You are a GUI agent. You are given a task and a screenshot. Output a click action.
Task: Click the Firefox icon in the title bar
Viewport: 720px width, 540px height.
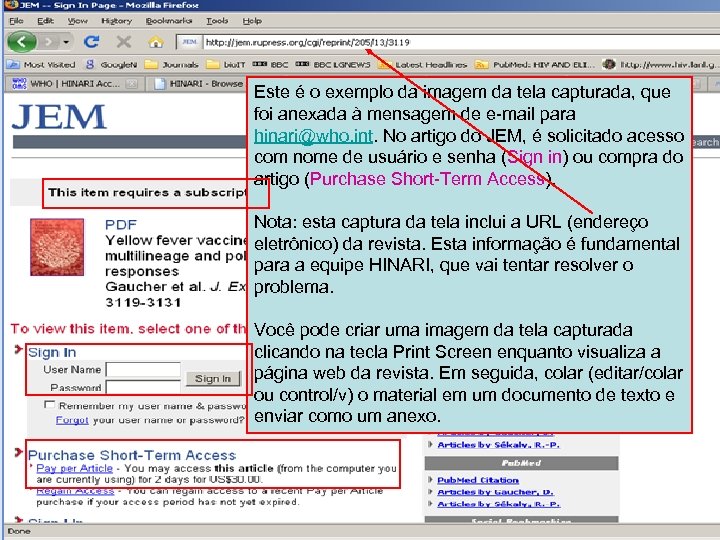(10, 5)
